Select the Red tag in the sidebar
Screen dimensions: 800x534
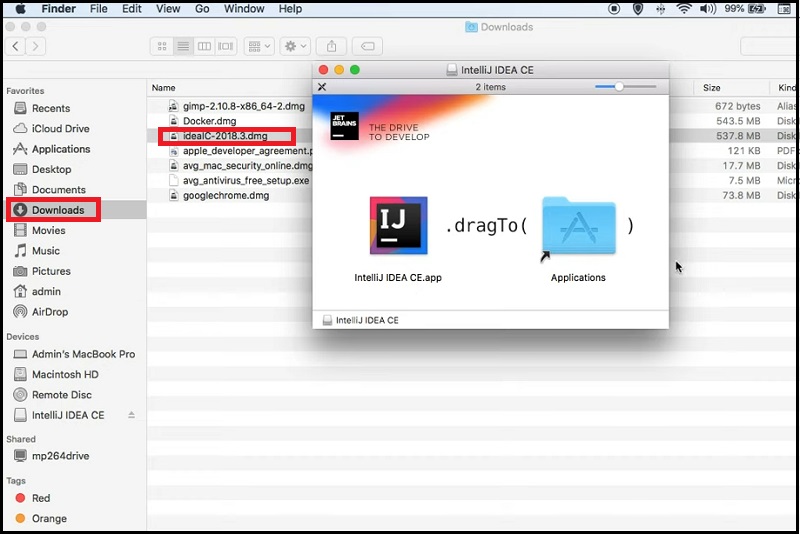[x=40, y=498]
